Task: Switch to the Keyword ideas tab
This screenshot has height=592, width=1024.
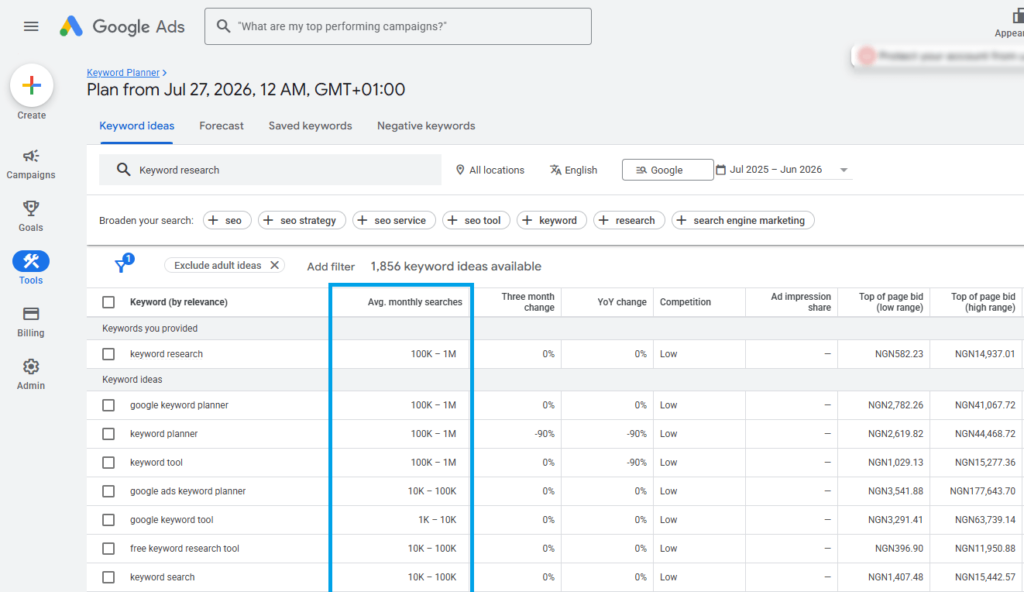Action: point(136,126)
